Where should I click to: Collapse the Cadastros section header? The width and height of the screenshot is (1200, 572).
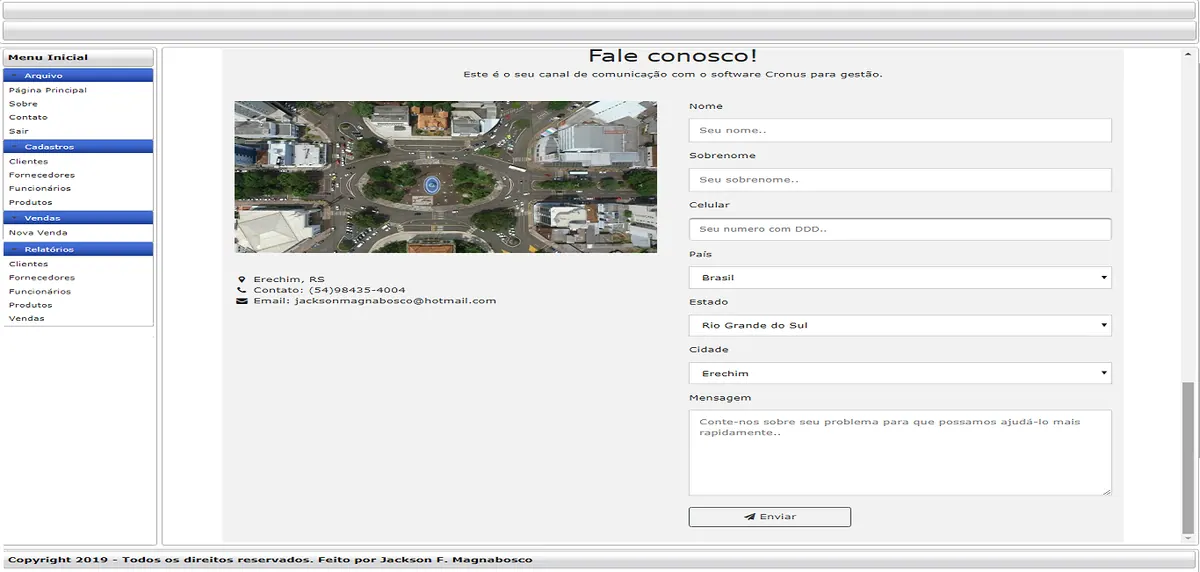pyautogui.click(x=78, y=147)
